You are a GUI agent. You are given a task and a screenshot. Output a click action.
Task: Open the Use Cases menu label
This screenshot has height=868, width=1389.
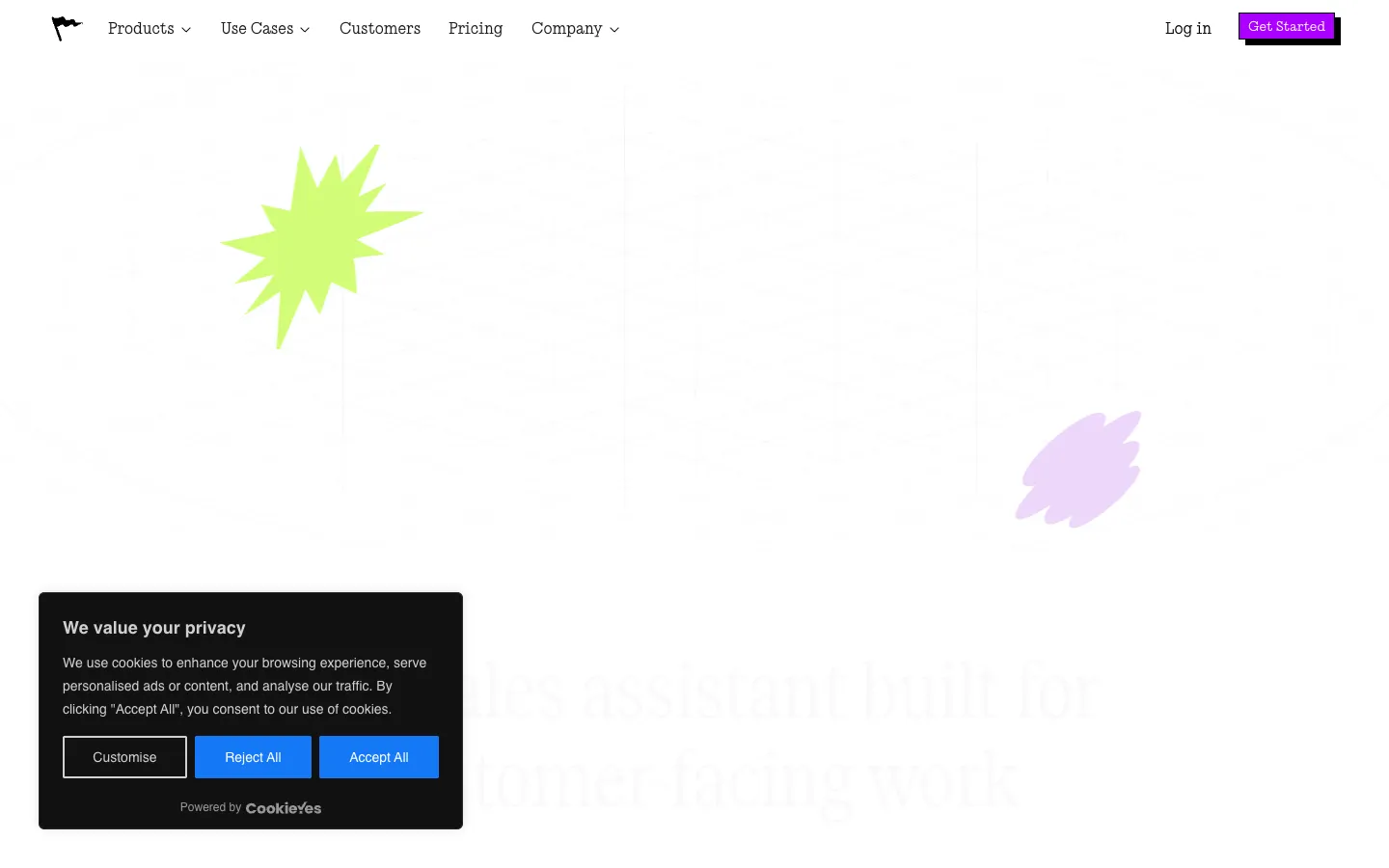pos(257,29)
